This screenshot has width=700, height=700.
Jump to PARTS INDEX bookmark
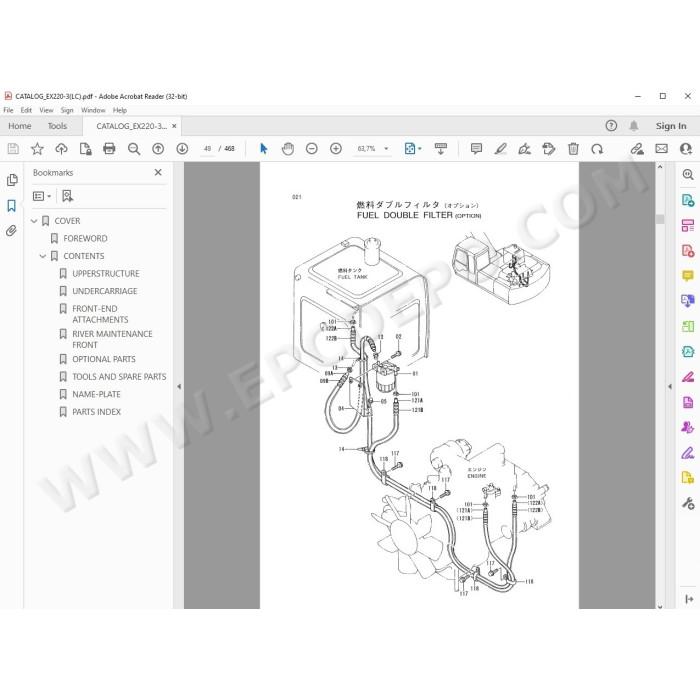(96, 412)
